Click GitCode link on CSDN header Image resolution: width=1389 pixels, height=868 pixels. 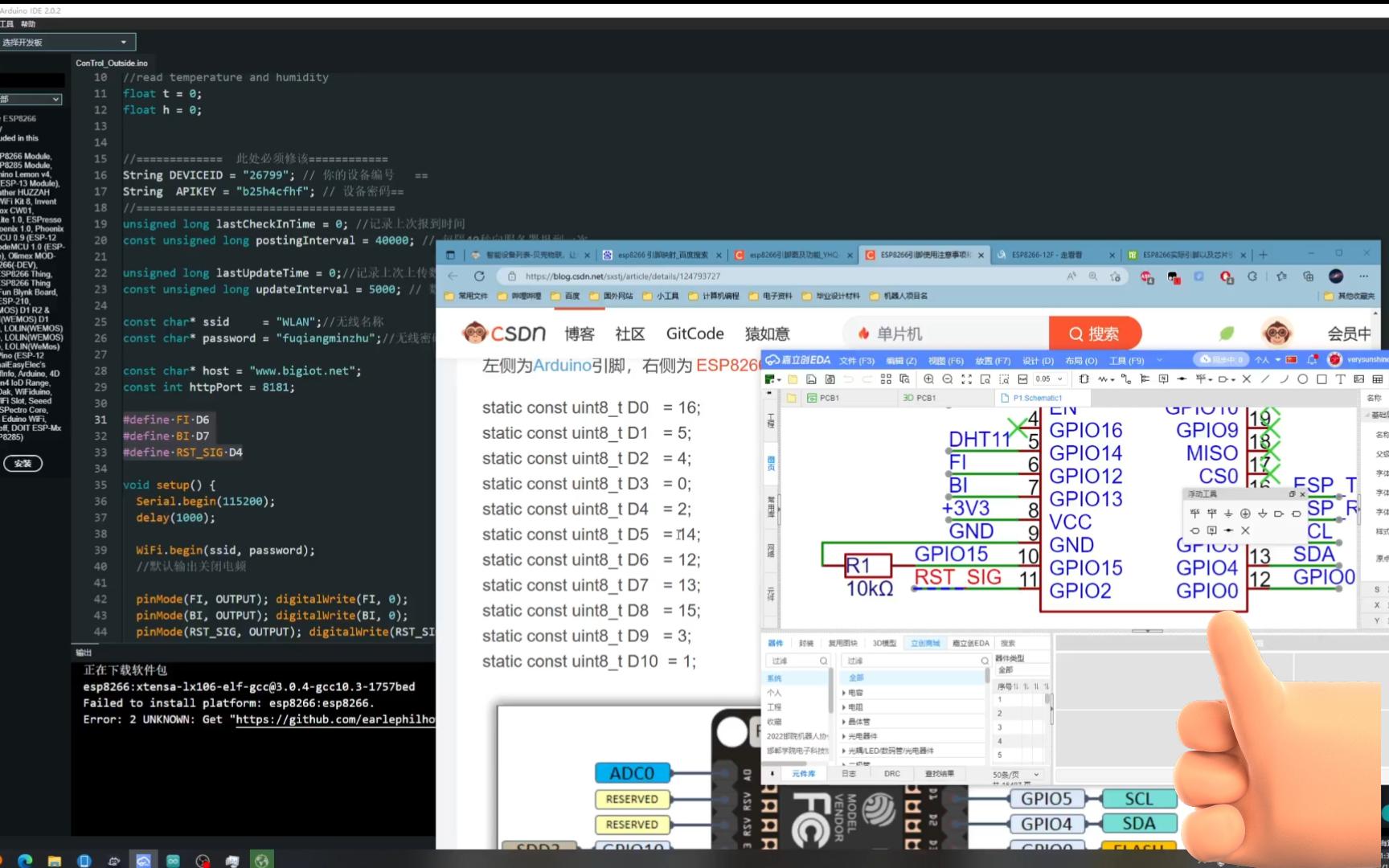(694, 334)
